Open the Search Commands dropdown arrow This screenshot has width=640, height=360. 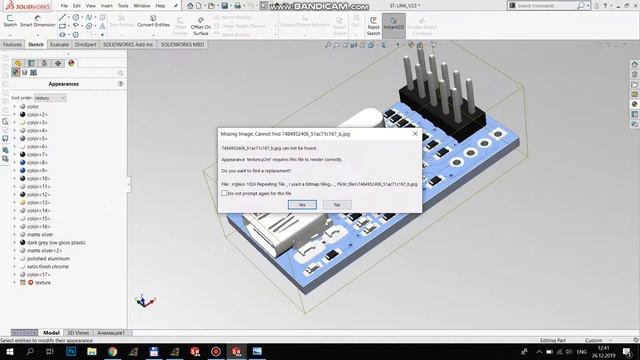pos(588,6)
